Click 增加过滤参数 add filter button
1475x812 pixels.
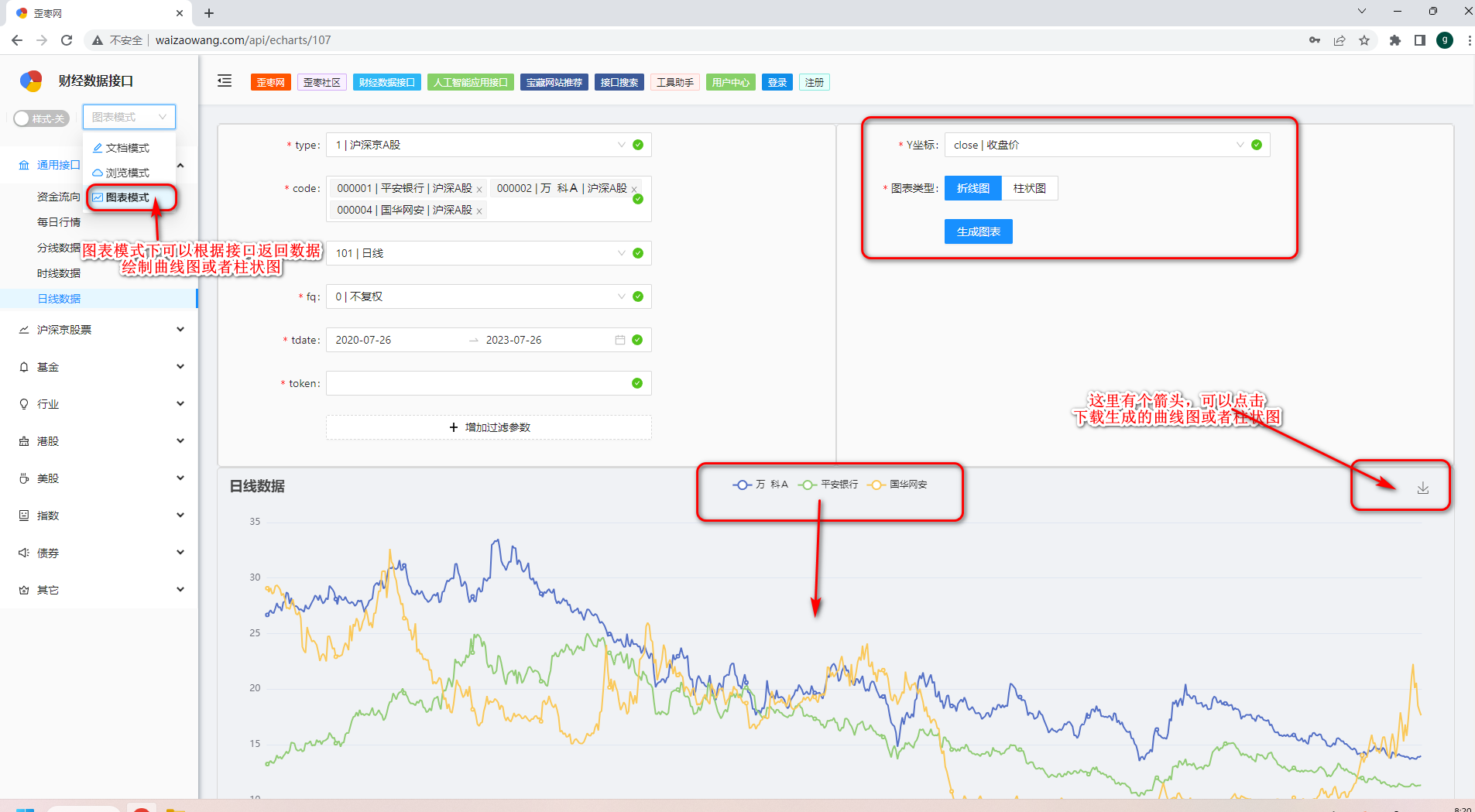[489, 427]
